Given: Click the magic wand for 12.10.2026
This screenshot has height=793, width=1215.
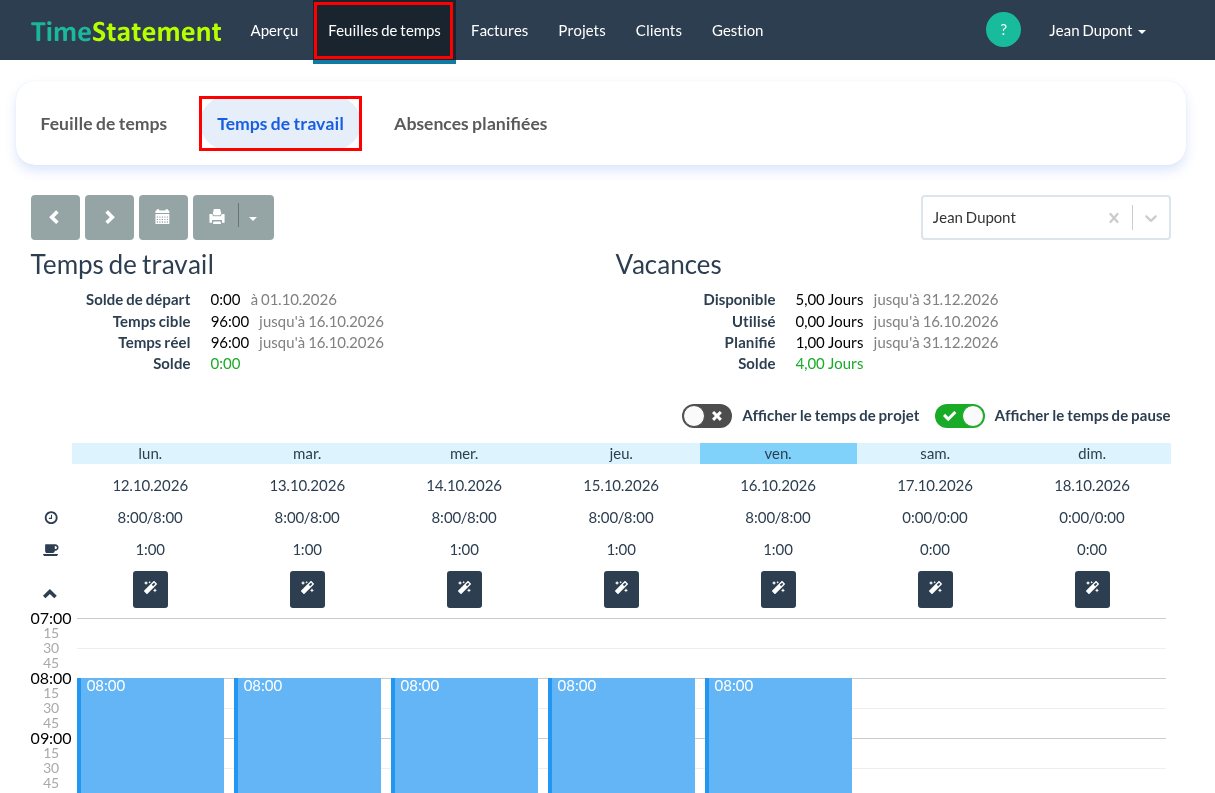Looking at the screenshot, I should pos(150,589).
